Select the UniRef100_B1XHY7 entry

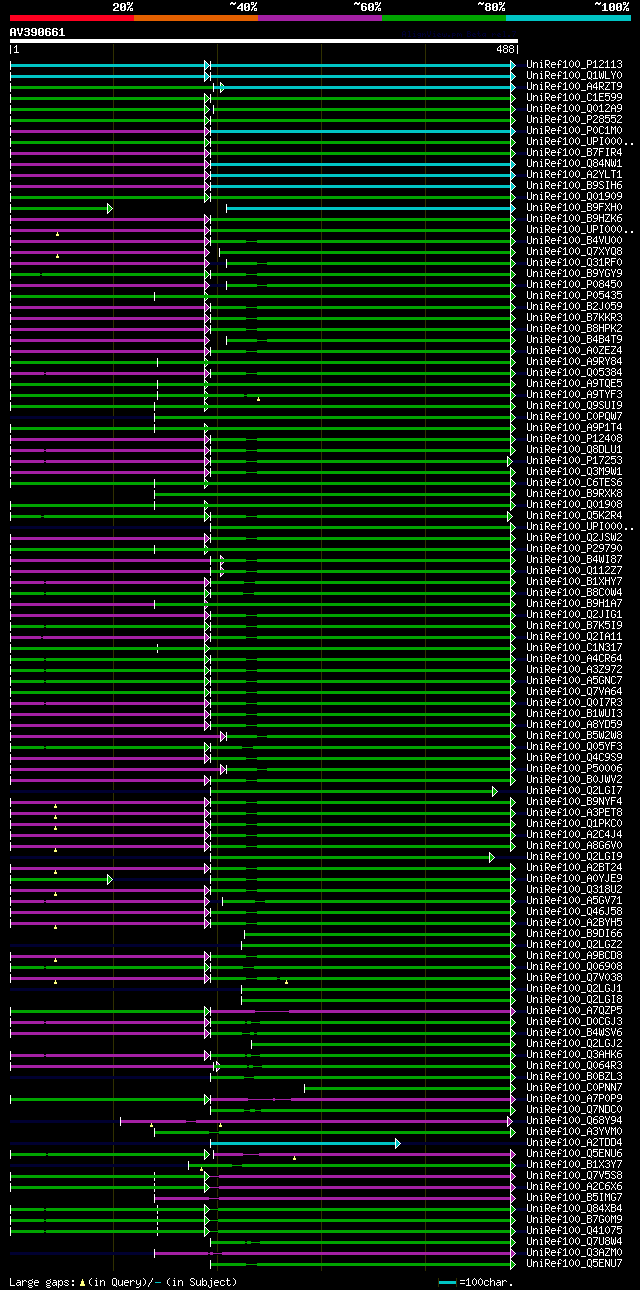pyautogui.click(x=574, y=581)
